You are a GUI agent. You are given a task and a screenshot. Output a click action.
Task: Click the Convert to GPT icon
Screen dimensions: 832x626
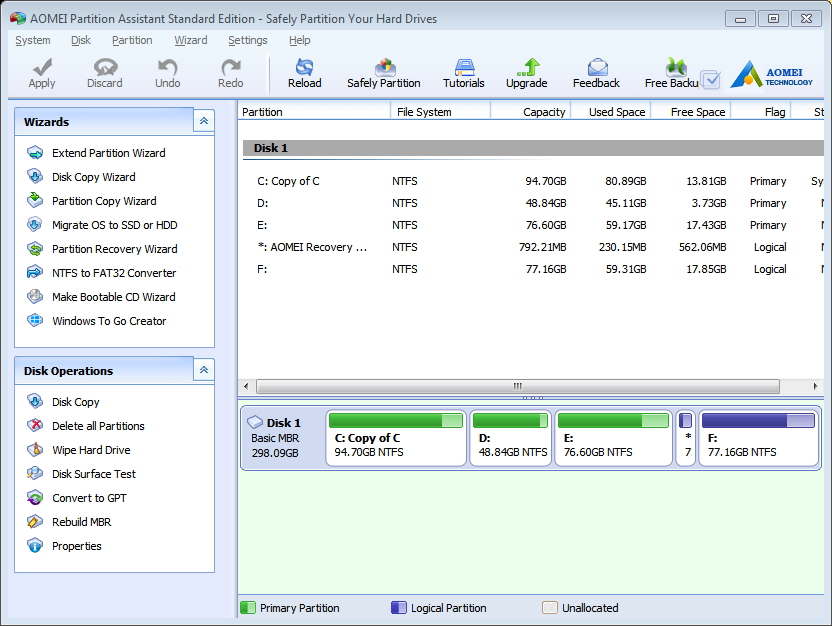pos(35,498)
